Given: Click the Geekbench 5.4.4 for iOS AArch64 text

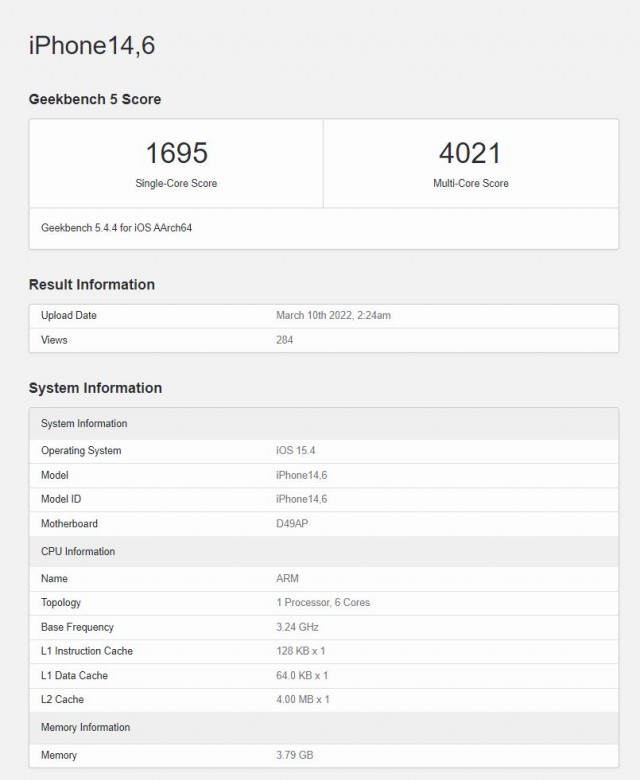Looking at the screenshot, I should pyautogui.click(x=116, y=228).
